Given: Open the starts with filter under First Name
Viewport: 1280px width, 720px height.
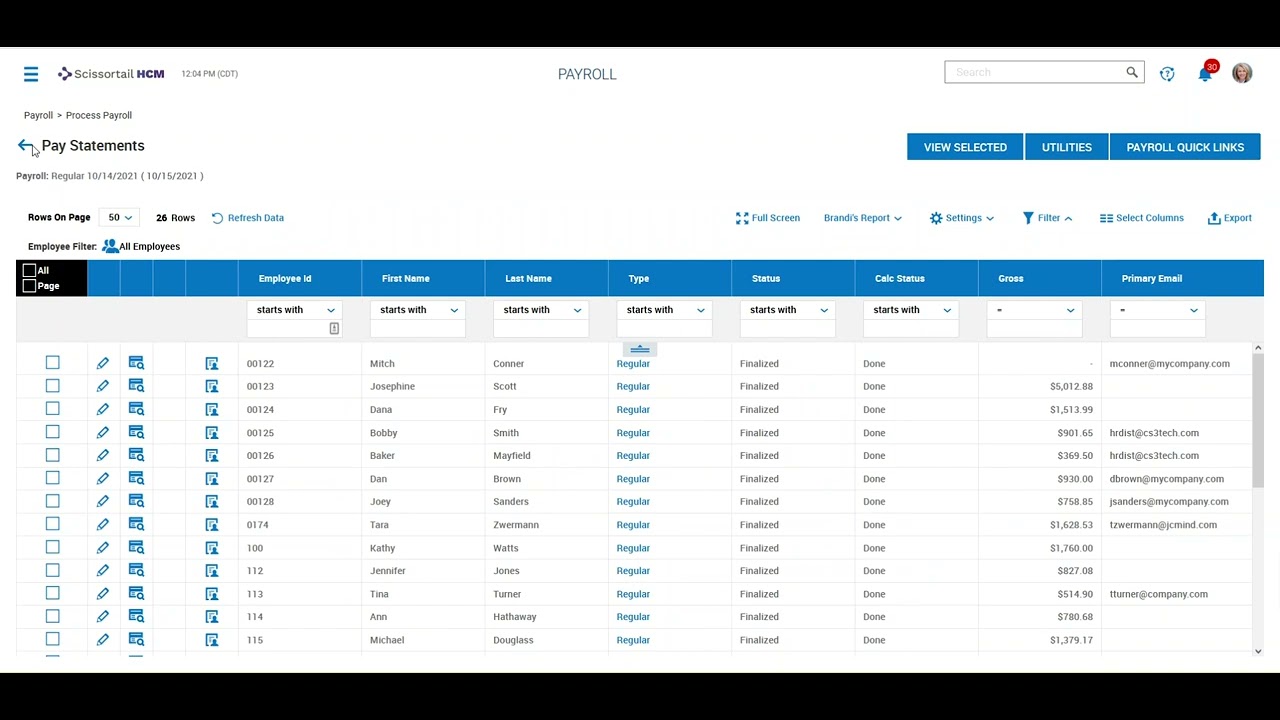Looking at the screenshot, I should (417, 310).
